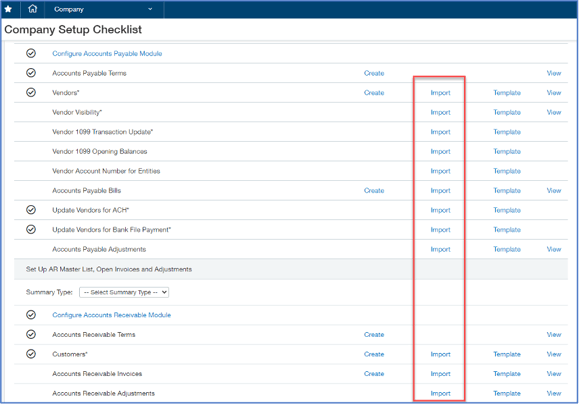Screen dimensions: 579x405
Task: Click check icon beside Update Vendors for Bank File Payment
Action: (x=31, y=230)
